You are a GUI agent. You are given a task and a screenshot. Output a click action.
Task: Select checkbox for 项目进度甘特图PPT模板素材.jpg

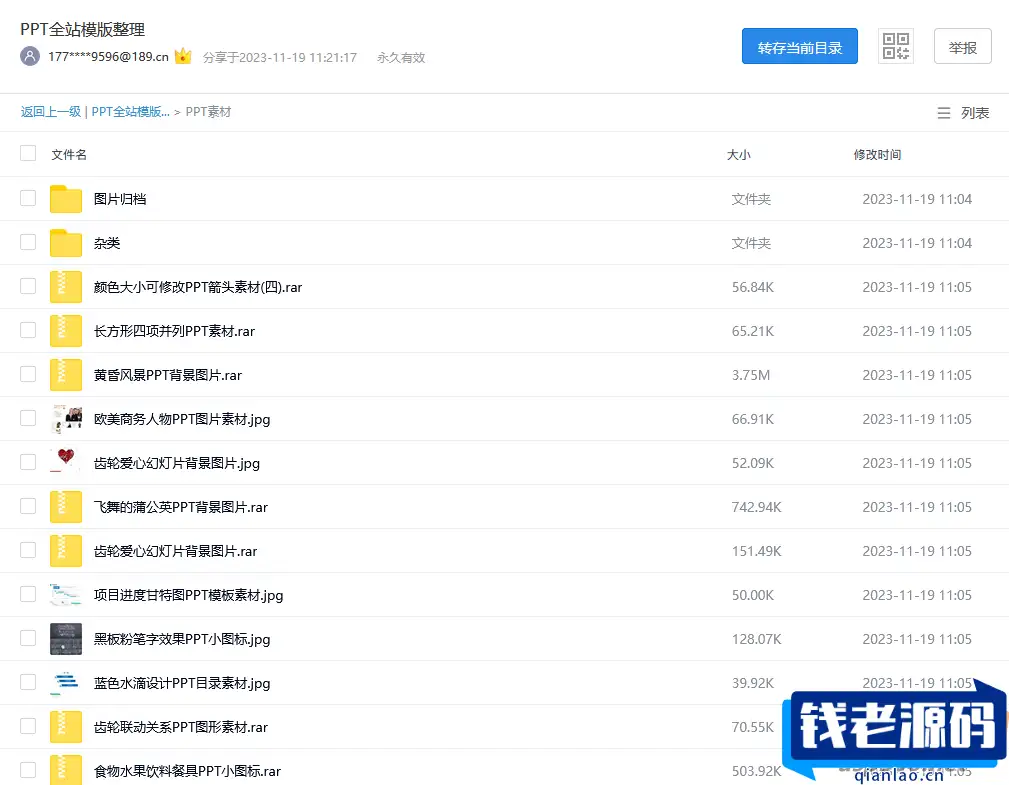click(28, 594)
